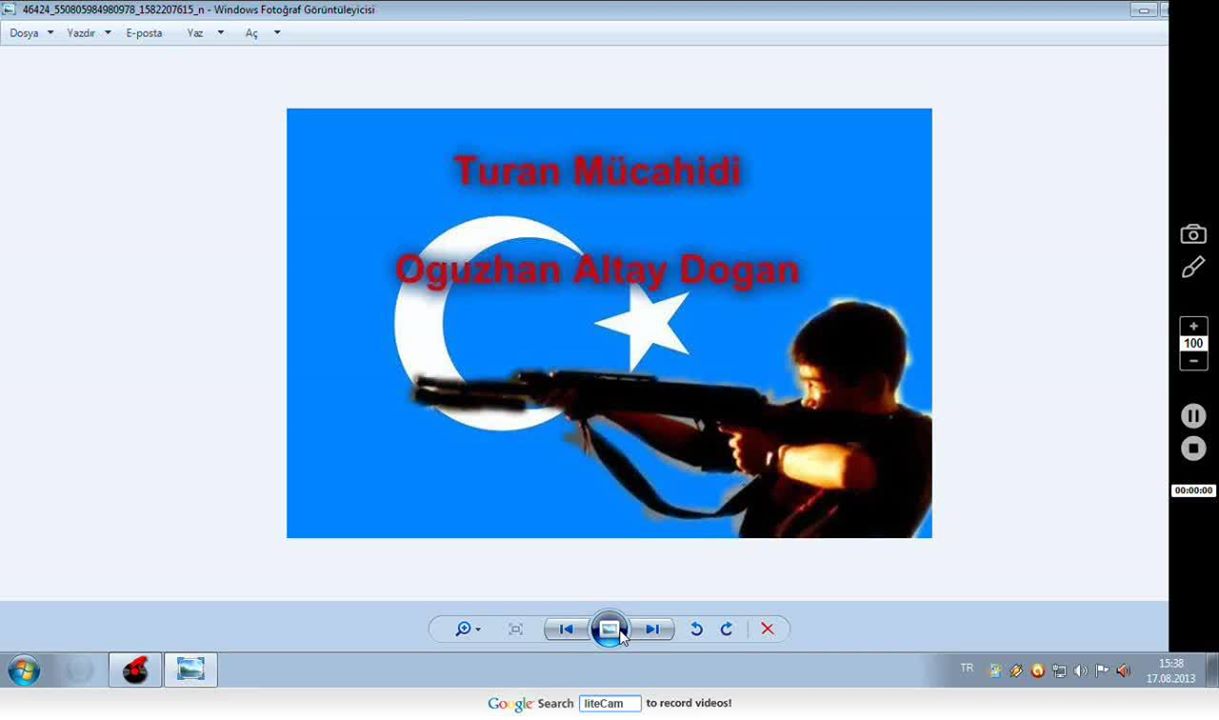Open the zoom magnifier control
Image resolution: width=1219 pixels, height=720 pixels.
click(467, 629)
